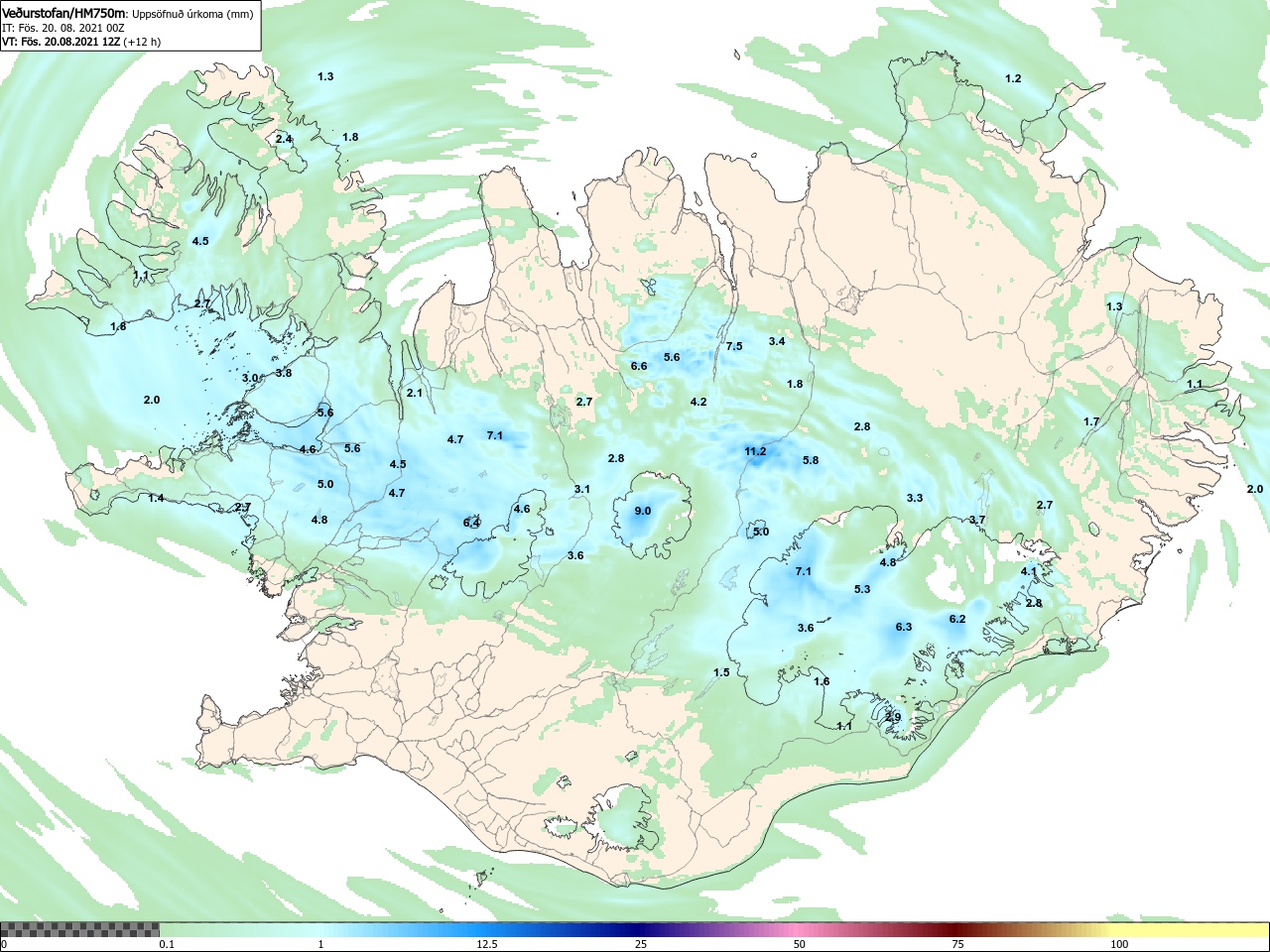Image resolution: width=1270 pixels, height=952 pixels.
Task: Click the 0.1 legend label
Action: pos(168,944)
